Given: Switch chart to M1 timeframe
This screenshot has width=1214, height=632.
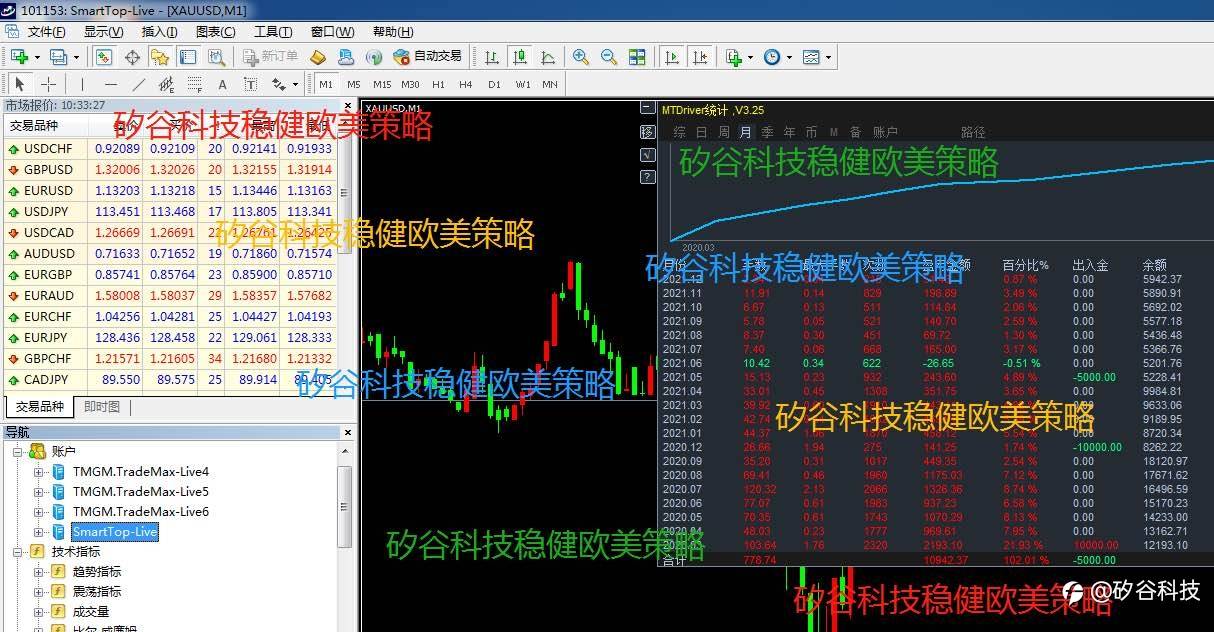Looking at the screenshot, I should click(x=326, y=84).
